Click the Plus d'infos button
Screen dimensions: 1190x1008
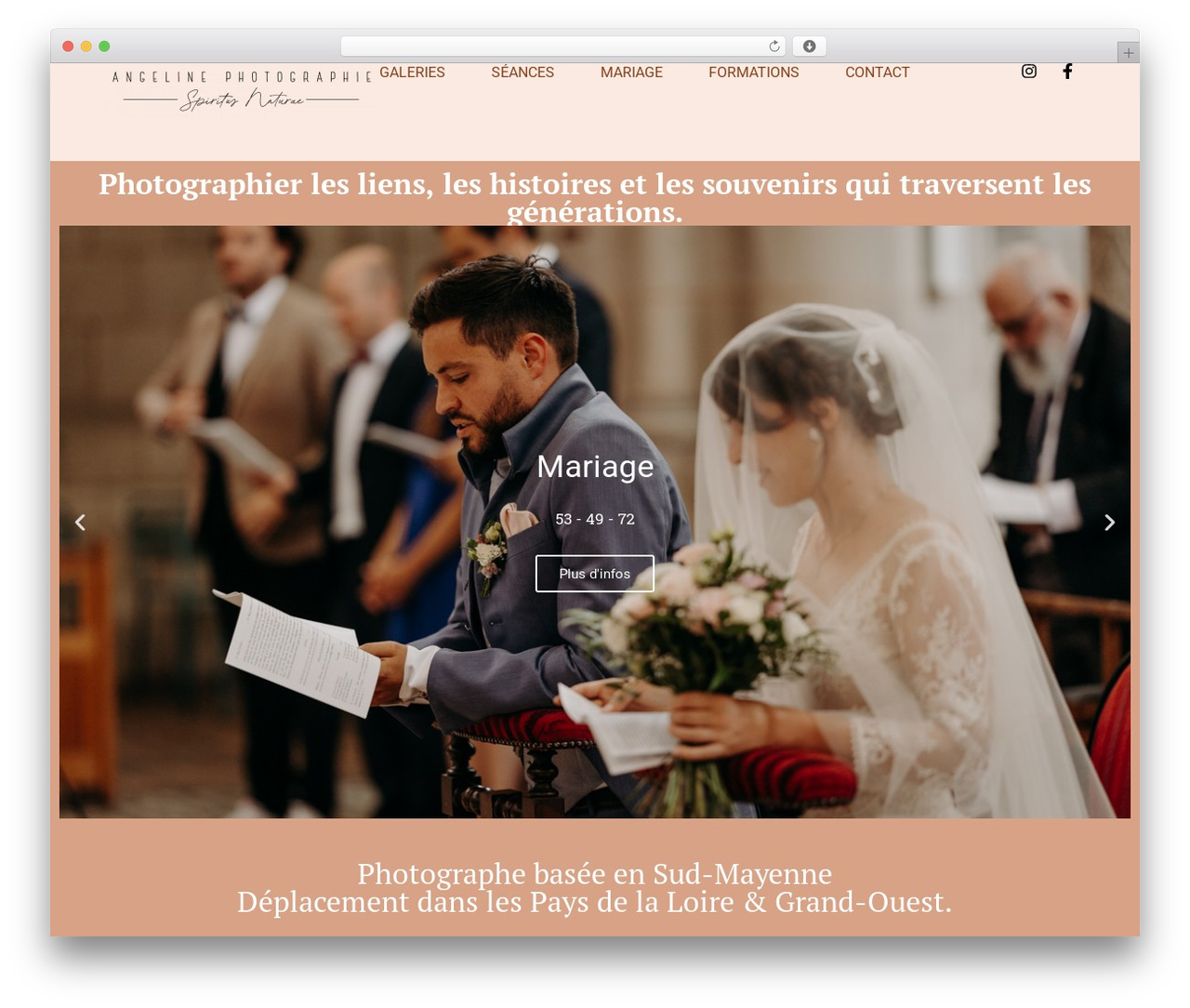click(x=595, y=574)
